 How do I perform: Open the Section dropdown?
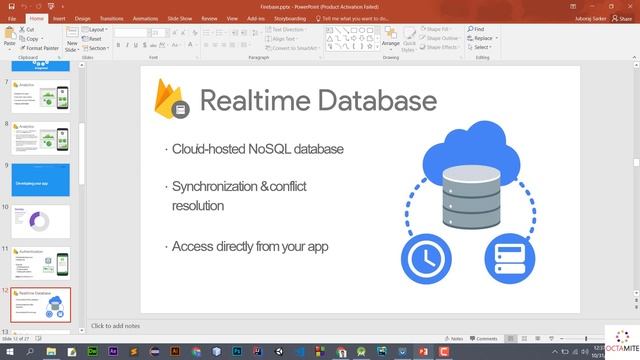96,48
